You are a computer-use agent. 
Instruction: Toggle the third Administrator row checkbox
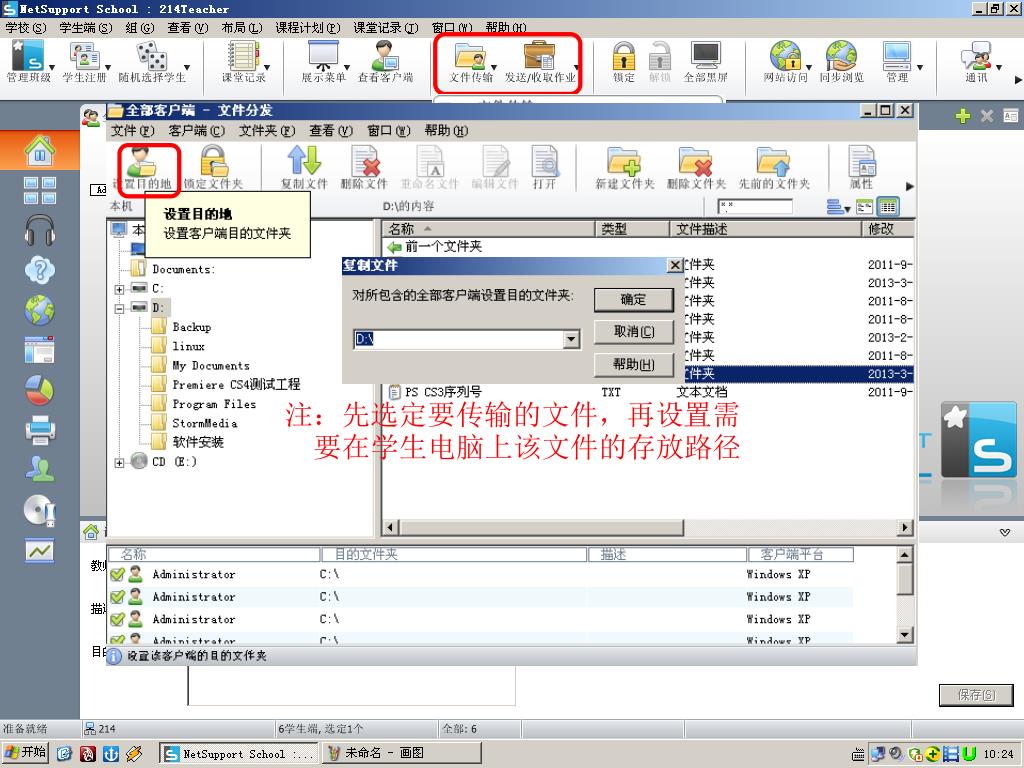coord(118,619)
